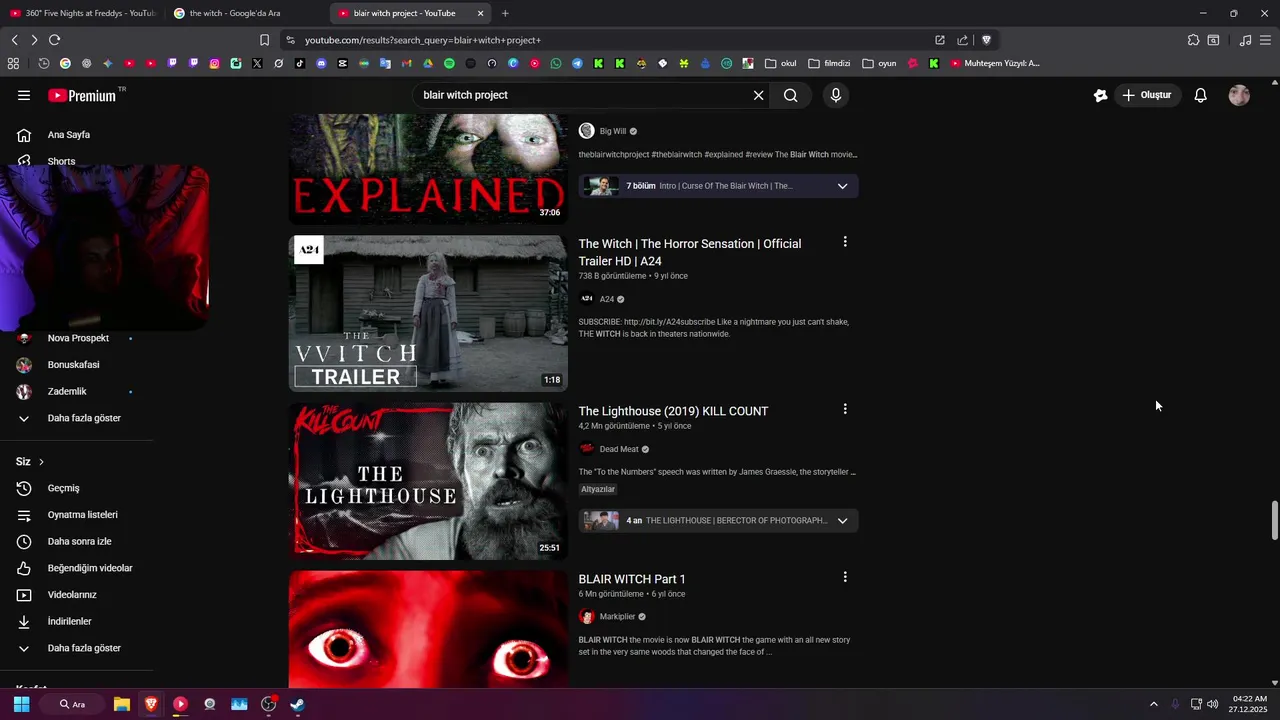Viewport: 1280px width, 720px height.
Task: Click the EXPLAINED video thumbnail
Action: pos(428,168)
